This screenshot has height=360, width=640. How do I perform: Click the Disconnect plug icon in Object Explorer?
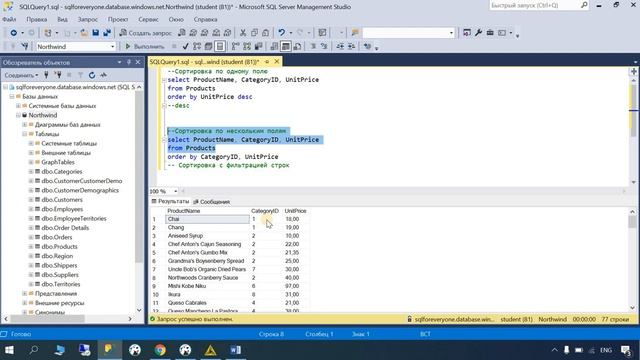[x=58, y=75]
